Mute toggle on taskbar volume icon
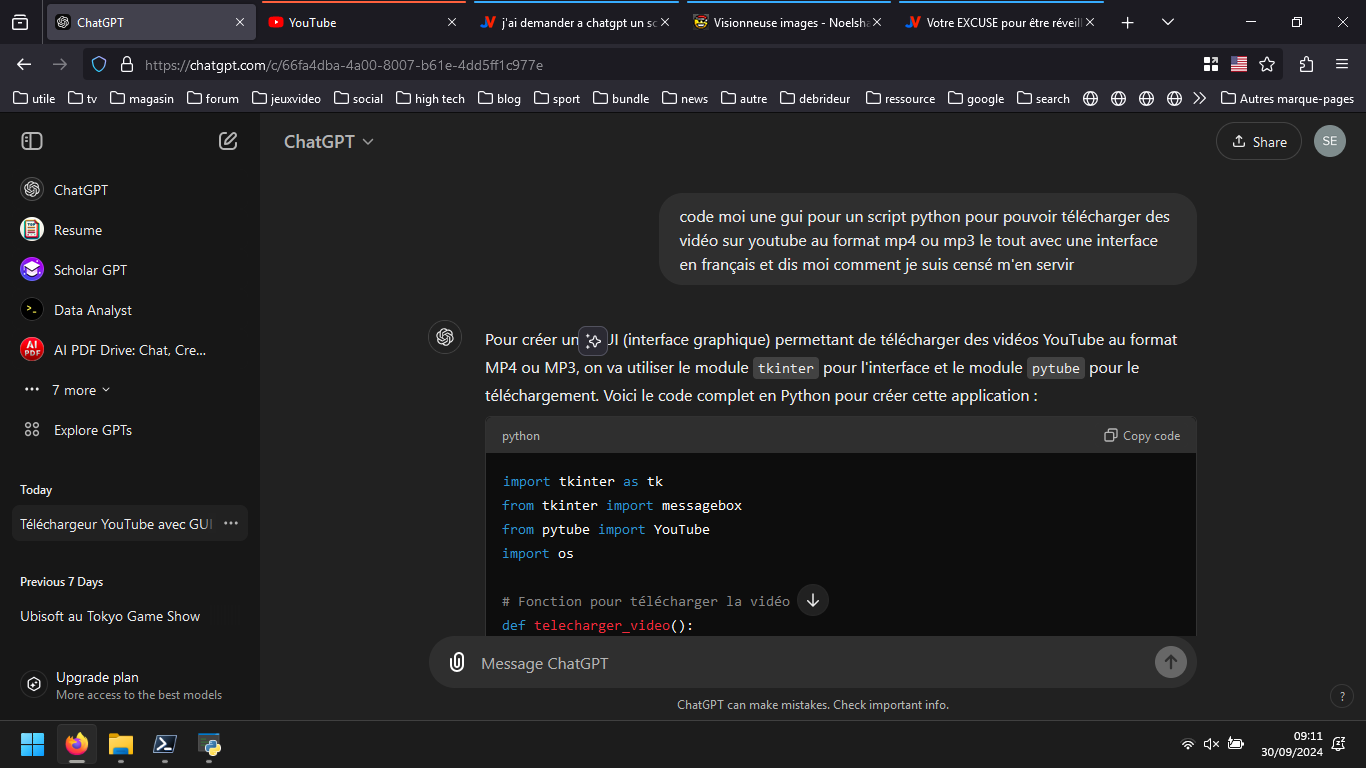 [1211, 744]
